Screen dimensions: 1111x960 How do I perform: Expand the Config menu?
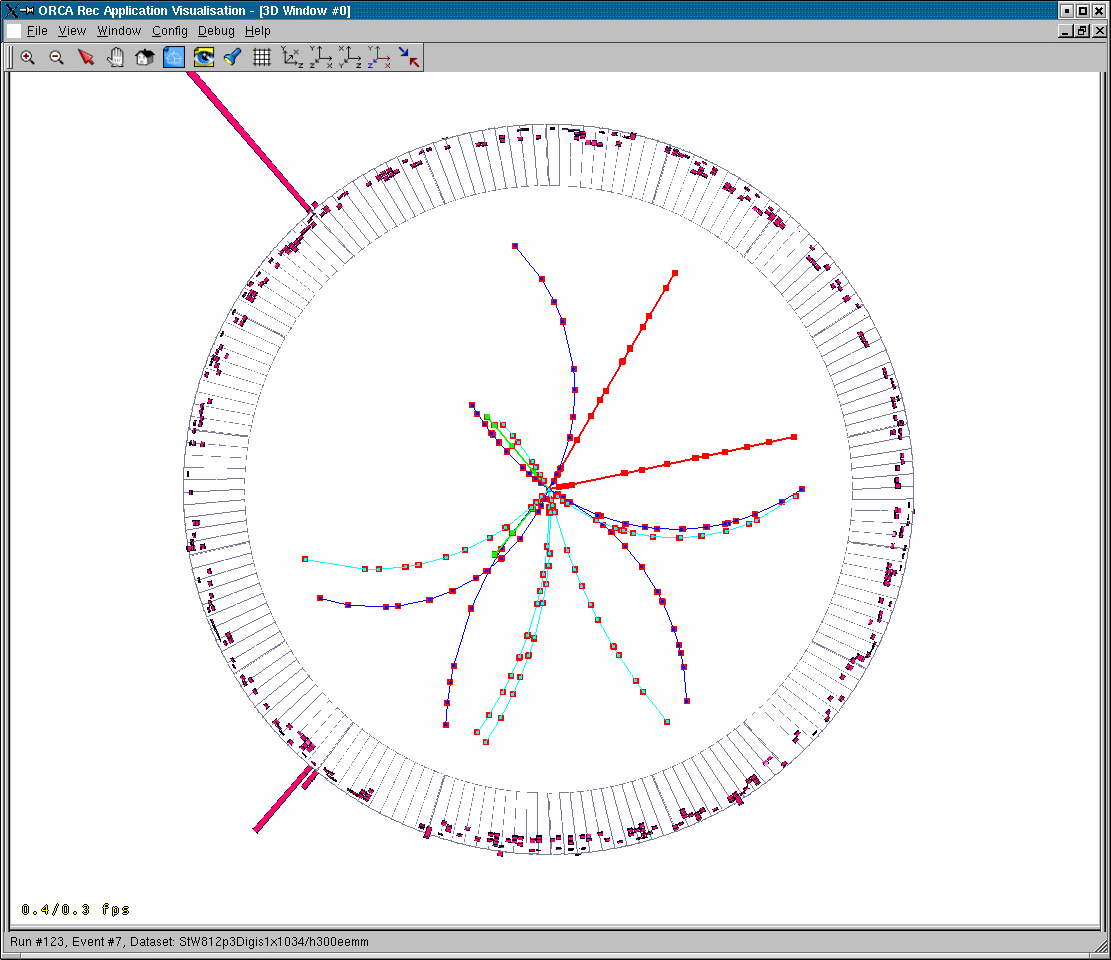[170, 31]
